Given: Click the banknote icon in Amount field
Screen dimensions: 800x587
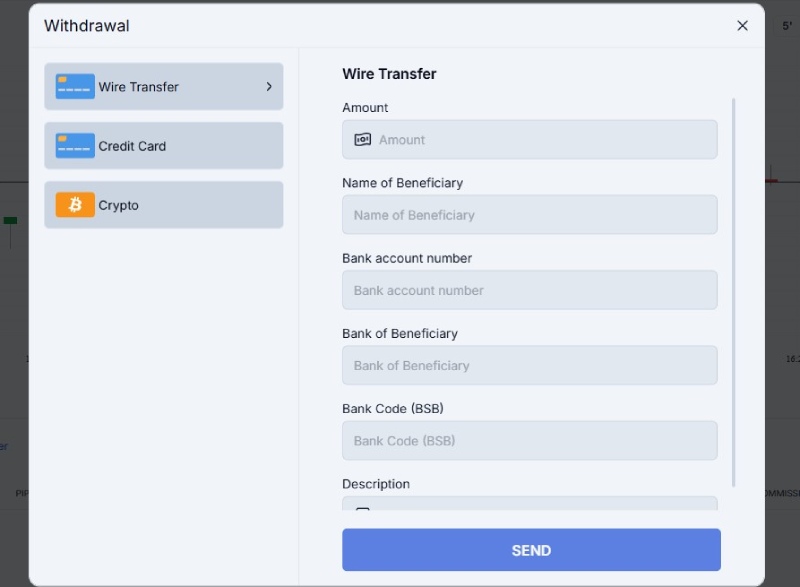Looking at the screenshot, I should tap(363, 140).
